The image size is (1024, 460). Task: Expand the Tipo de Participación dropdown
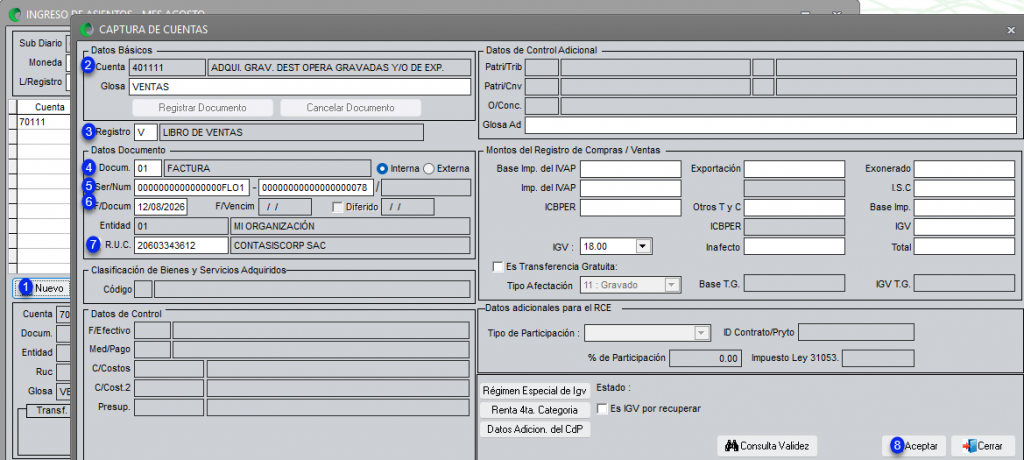coord(701,333)
